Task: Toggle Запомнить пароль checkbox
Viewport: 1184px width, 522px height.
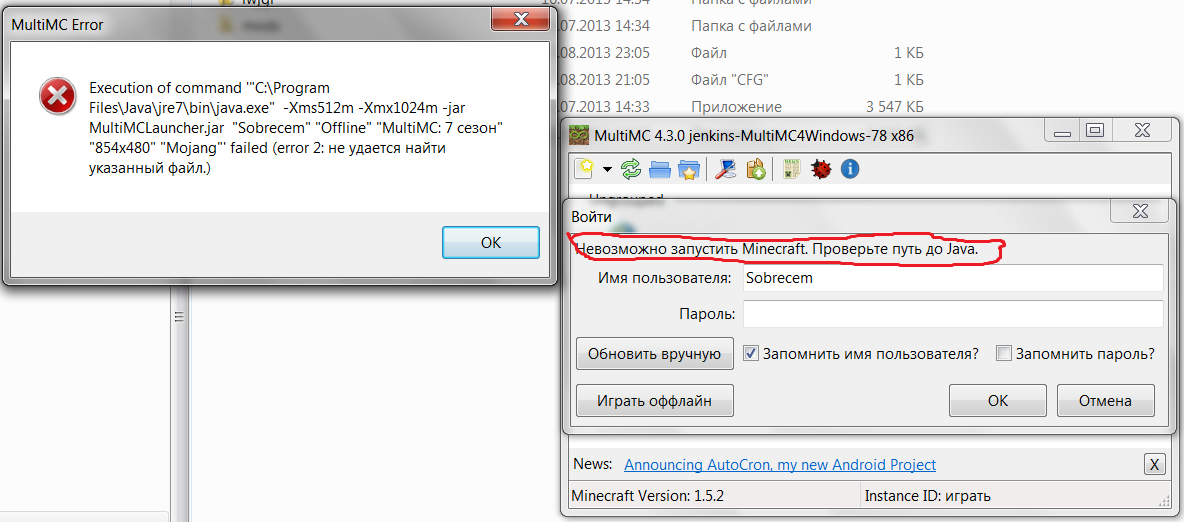Action: [1004, 354]
